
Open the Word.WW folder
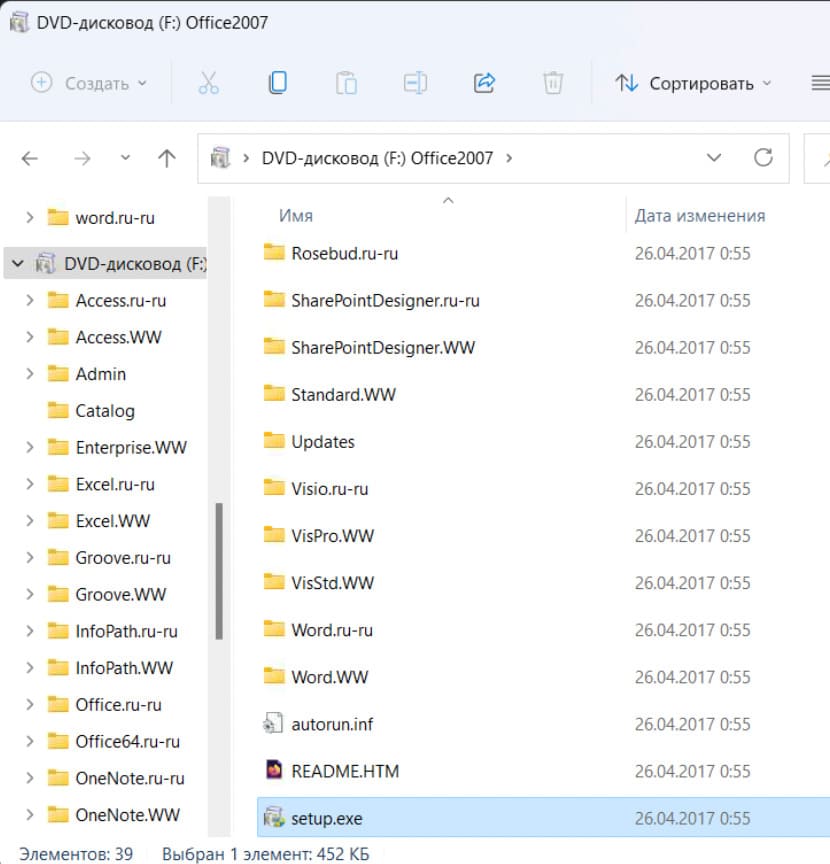(x=330, y=677)
